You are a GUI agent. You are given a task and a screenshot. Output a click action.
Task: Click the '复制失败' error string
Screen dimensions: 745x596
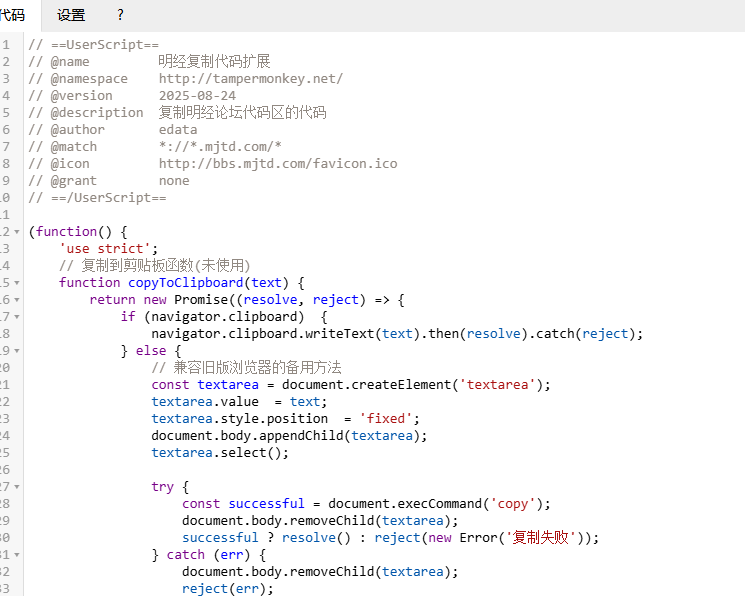(x=540, y=538)
